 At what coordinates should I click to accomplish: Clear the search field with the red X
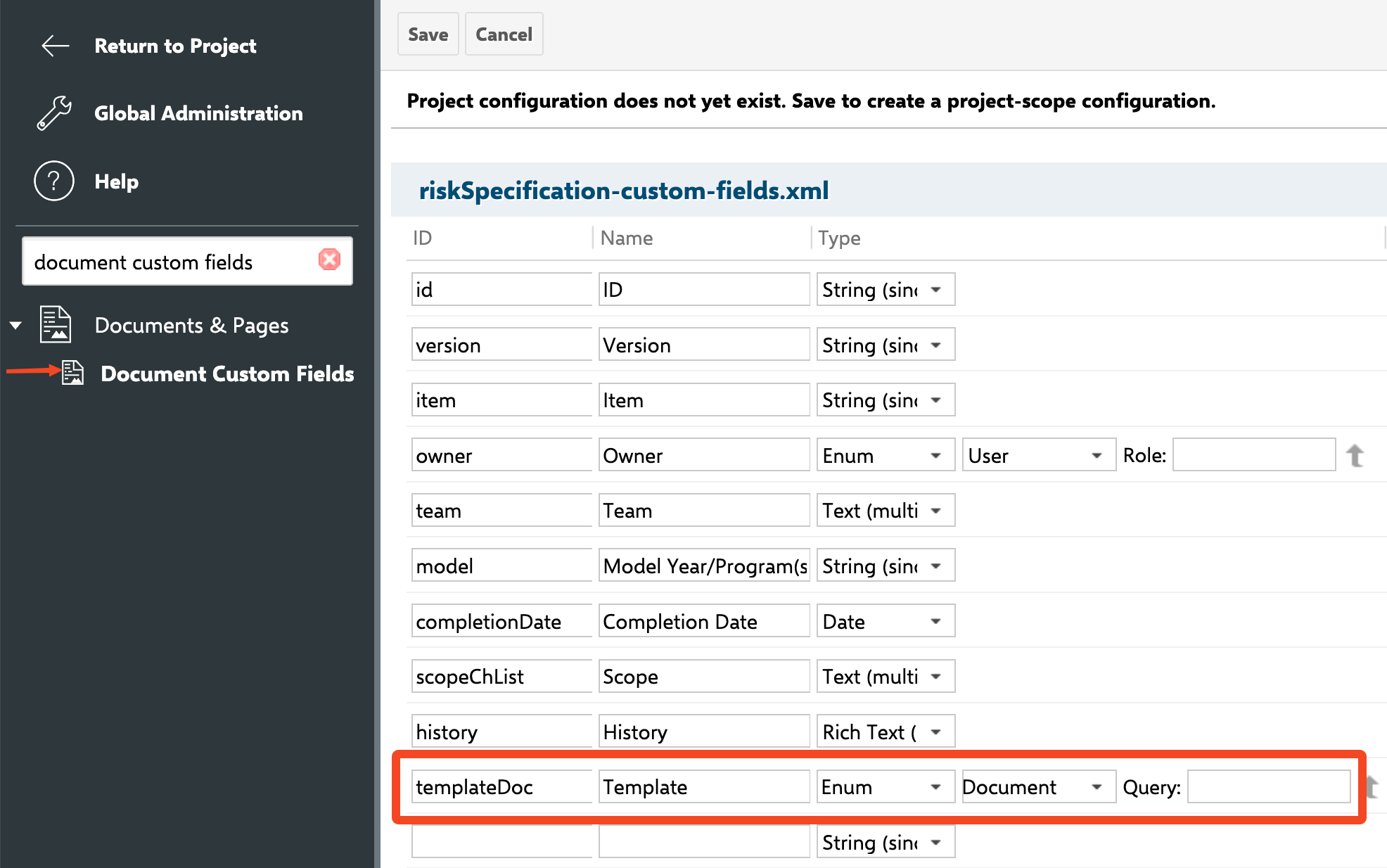click(329, 260)
